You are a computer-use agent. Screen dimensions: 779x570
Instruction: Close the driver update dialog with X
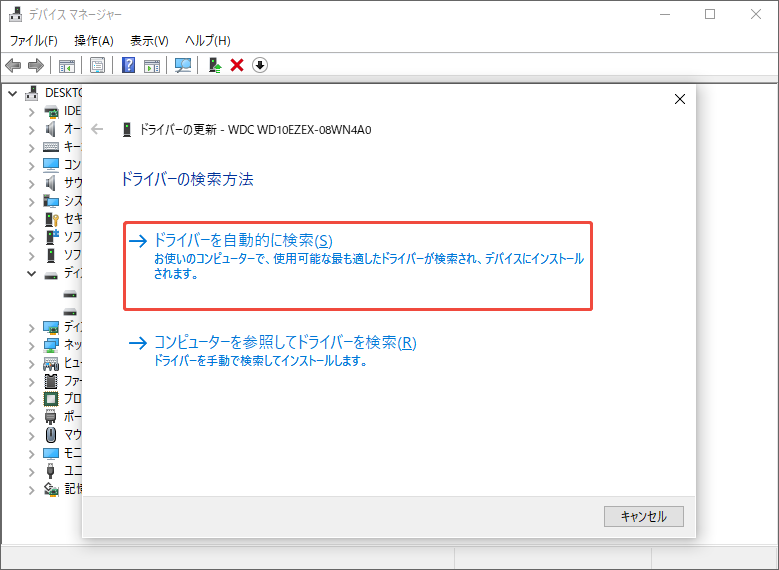coord(680,99)
